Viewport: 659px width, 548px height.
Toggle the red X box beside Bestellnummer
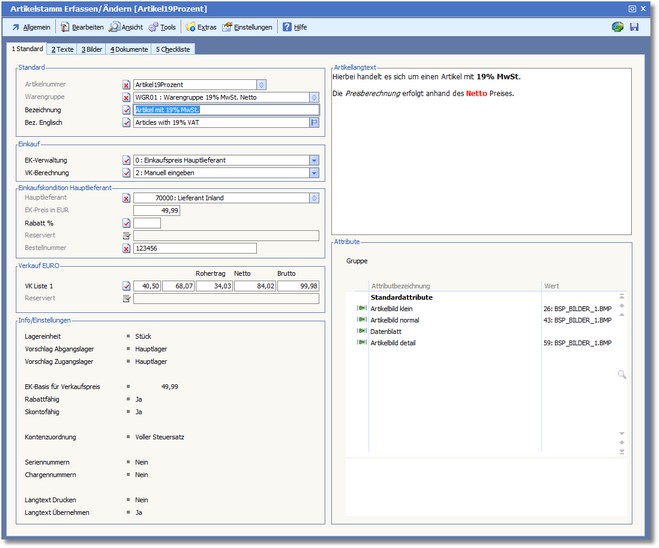click(126, 248)
